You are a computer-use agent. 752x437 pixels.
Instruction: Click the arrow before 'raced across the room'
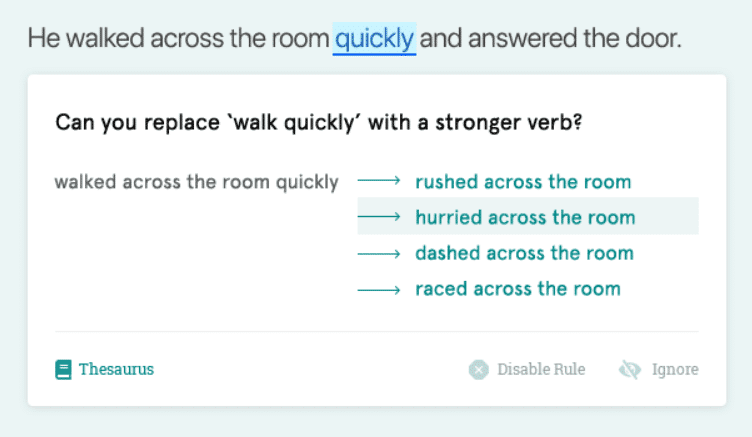point(379,290)
